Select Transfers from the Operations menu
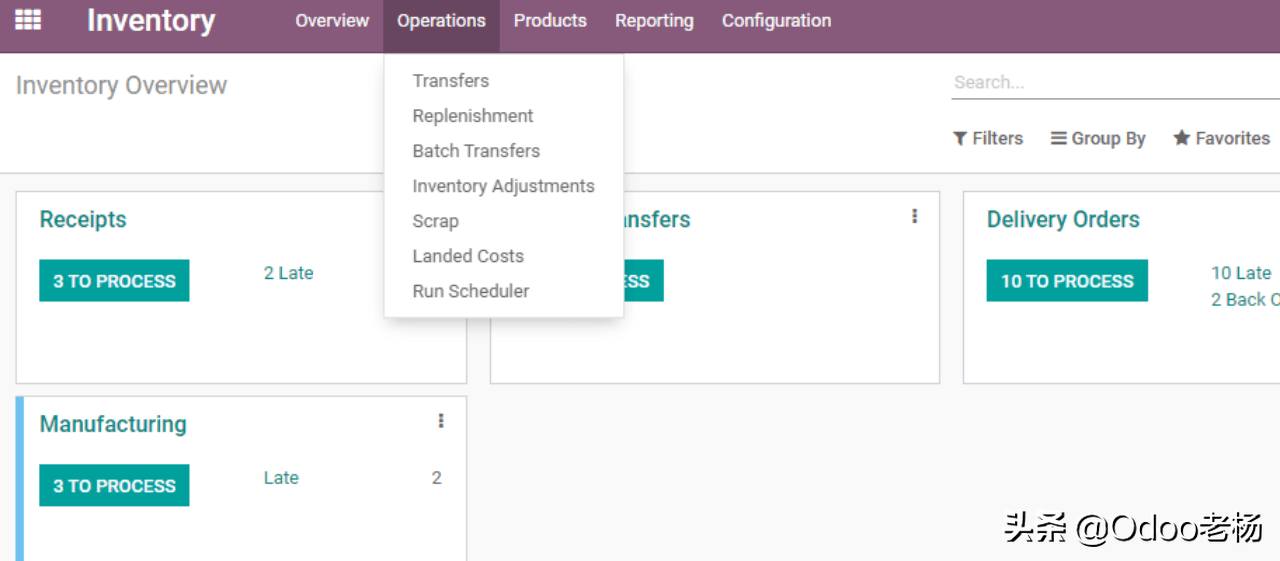The height and width of the screenshot is (561, 1280). [x=451, y=81]
